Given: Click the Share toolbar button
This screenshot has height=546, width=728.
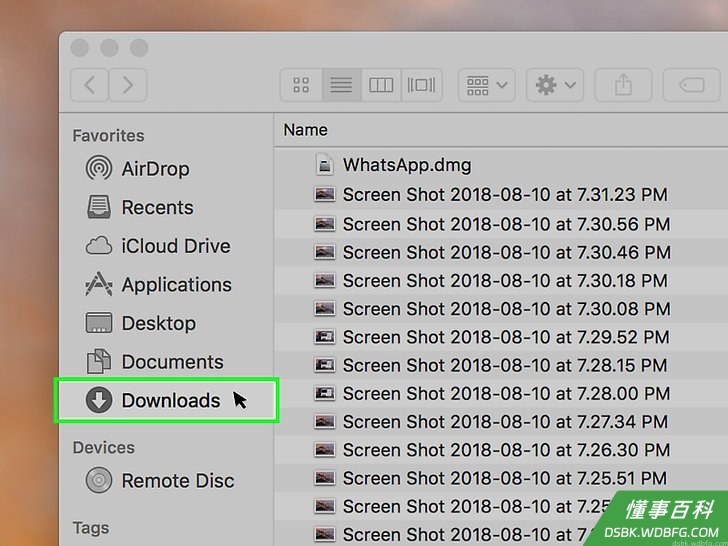Looking at the screenshot, I should [x=623, y=85].
